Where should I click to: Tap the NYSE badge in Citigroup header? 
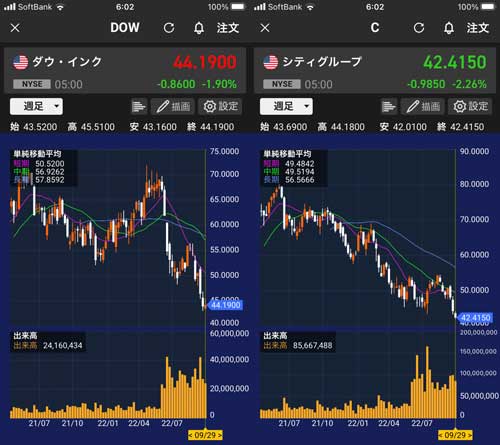click(x=282, y=84)
